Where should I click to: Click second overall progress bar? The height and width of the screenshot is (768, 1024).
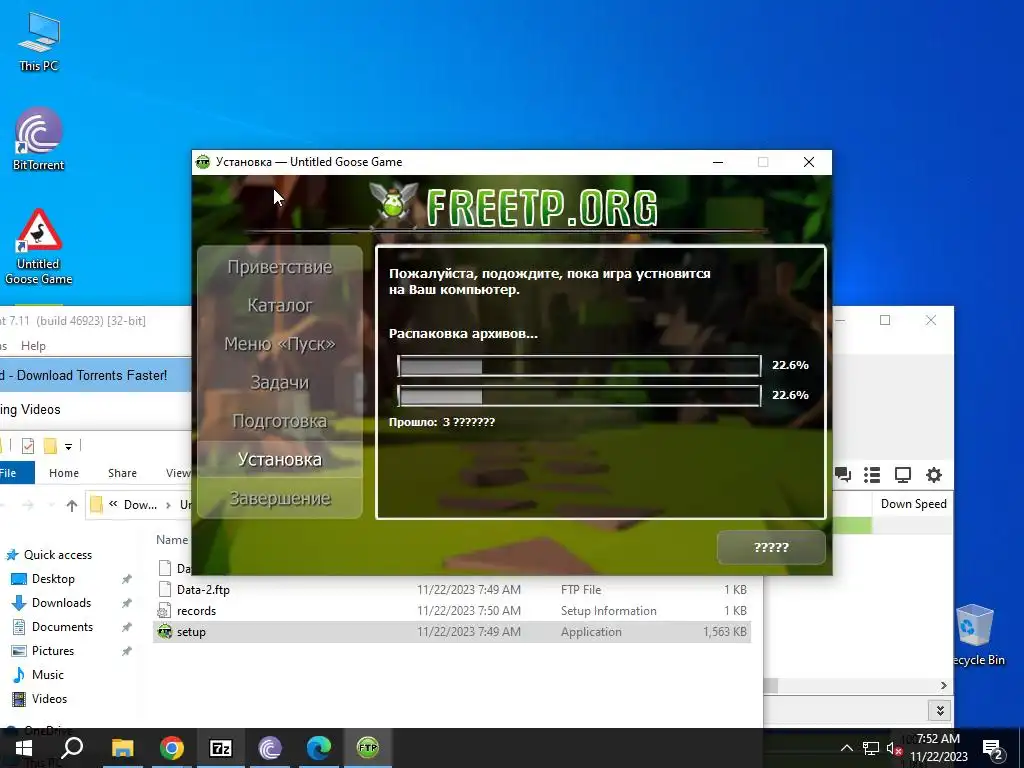point(579,396)
